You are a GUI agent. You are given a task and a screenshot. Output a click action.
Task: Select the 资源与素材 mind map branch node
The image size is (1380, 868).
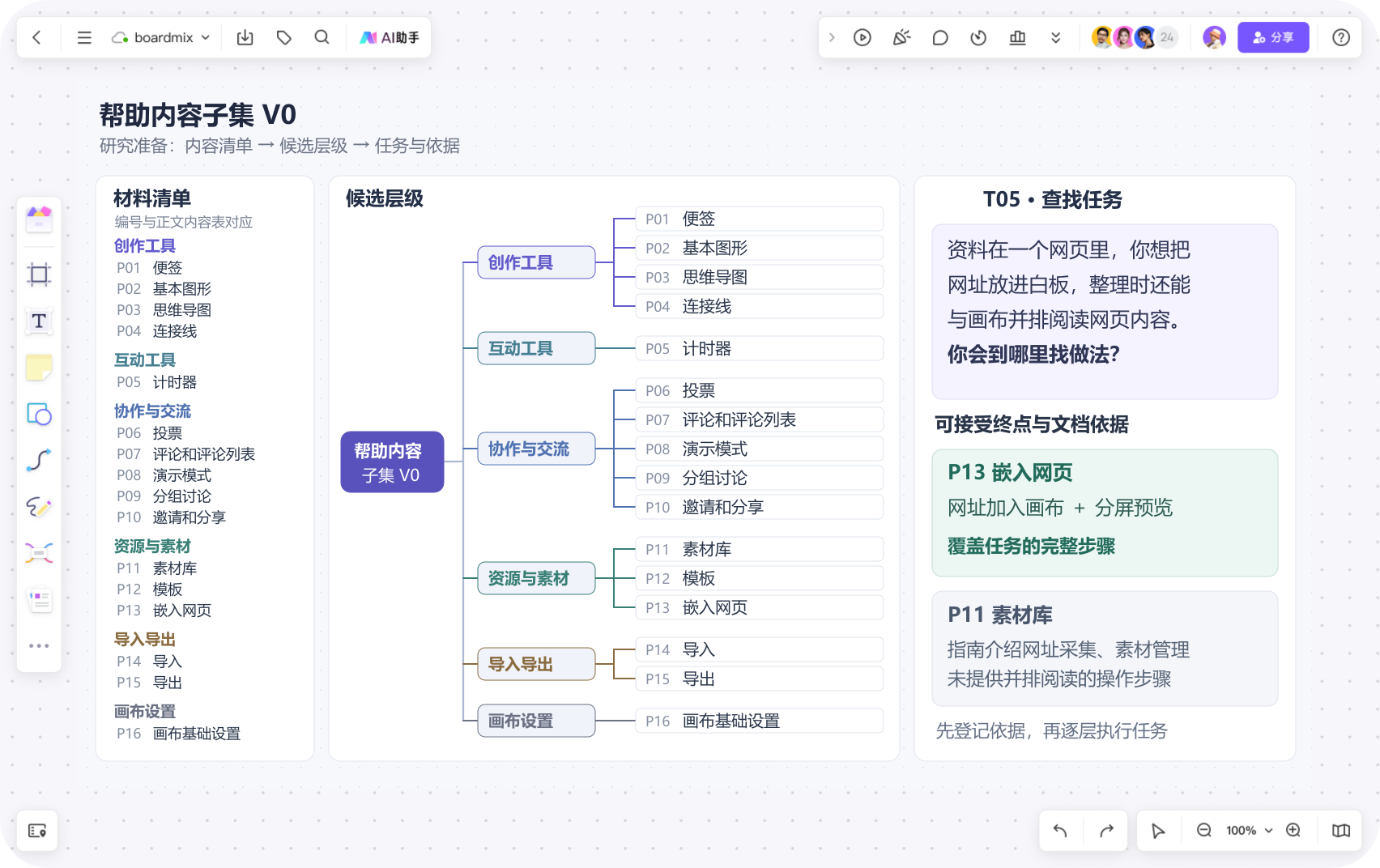(536, 578)
